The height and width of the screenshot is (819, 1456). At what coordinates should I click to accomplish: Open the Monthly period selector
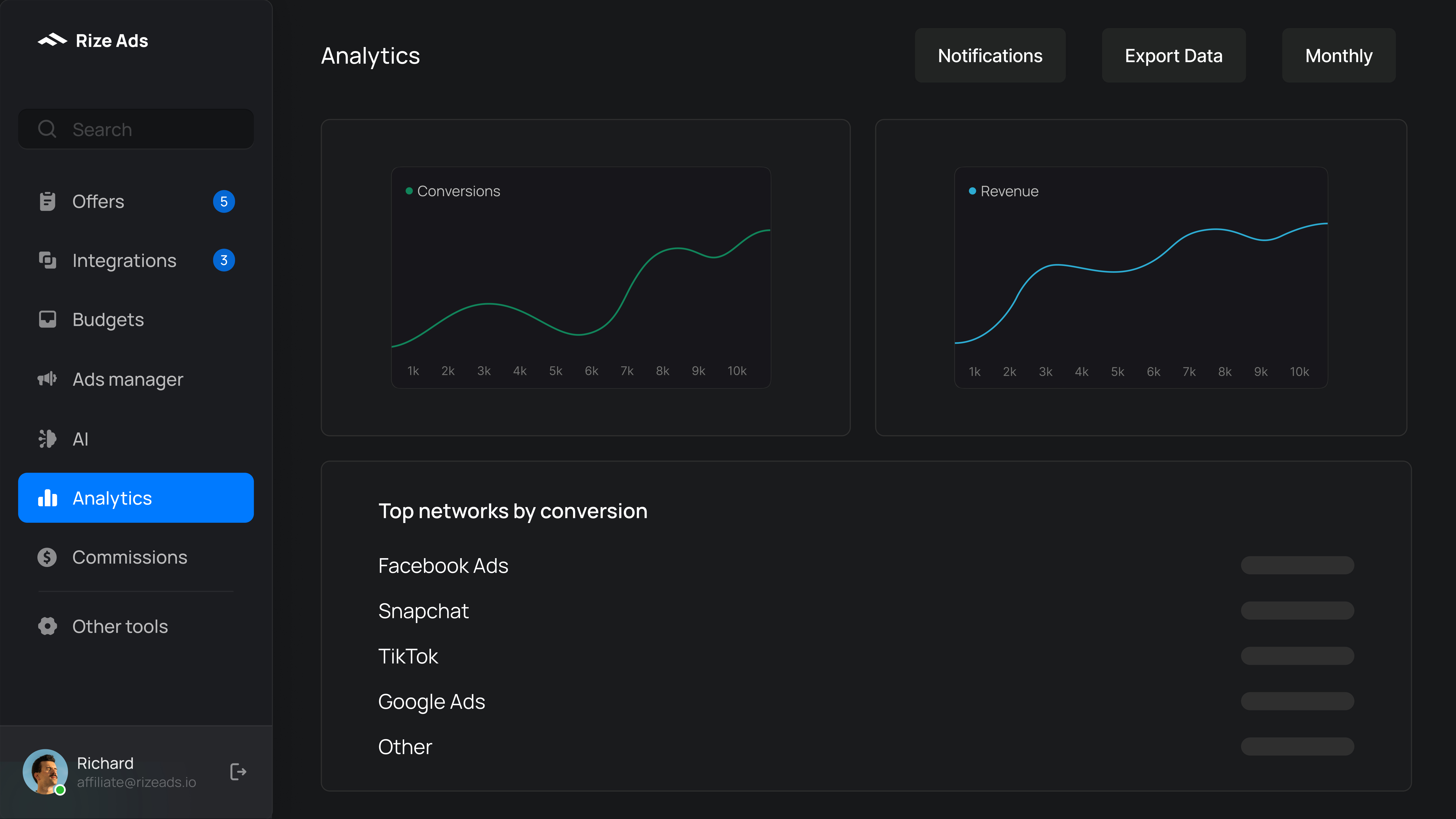point(1338,55)
